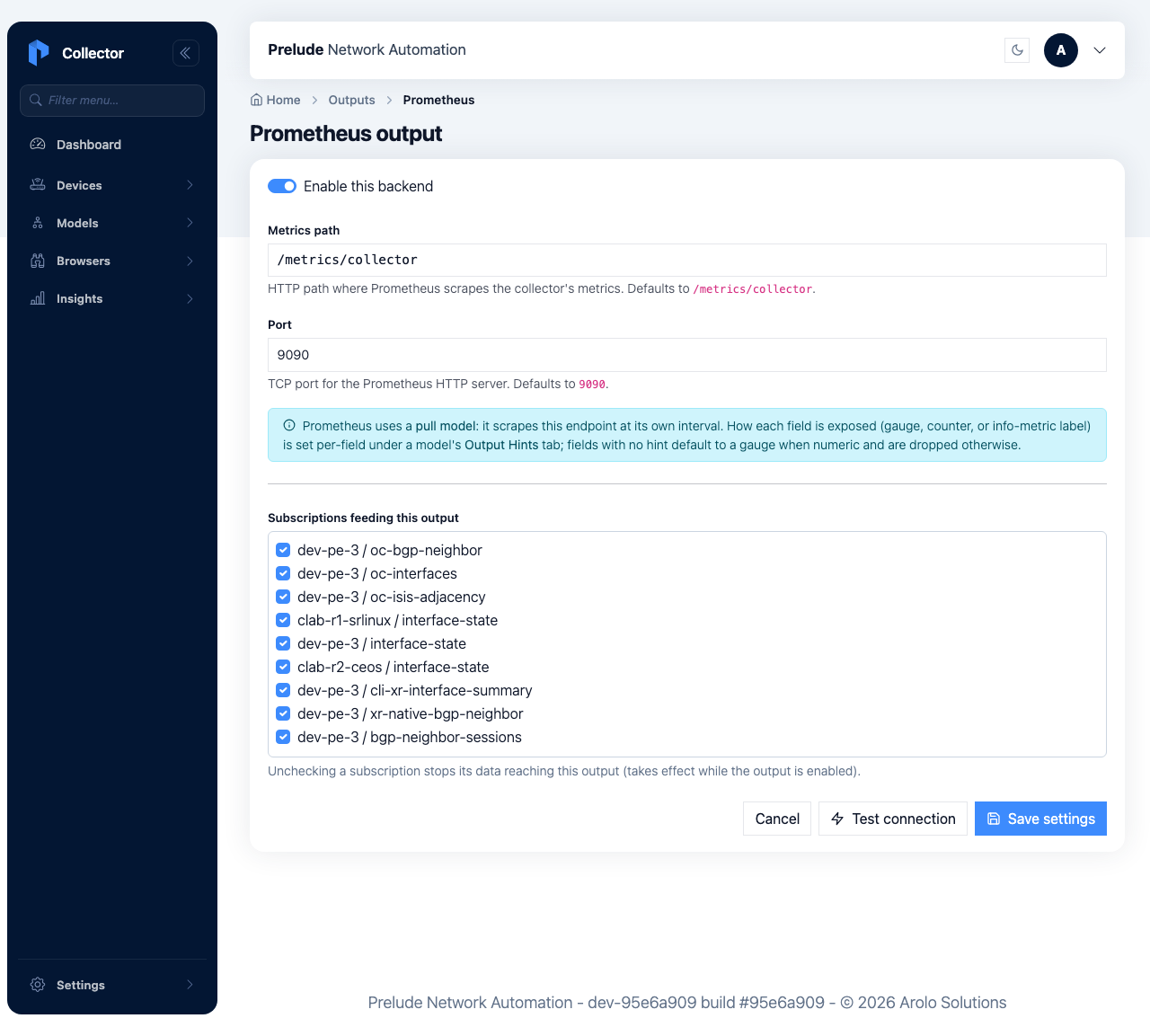Uncheck dev-pe-3 / oc-bgp-neighbor subscription
The width and height of the screenshot is (1150, 1036).
click(x=283, y=550)
